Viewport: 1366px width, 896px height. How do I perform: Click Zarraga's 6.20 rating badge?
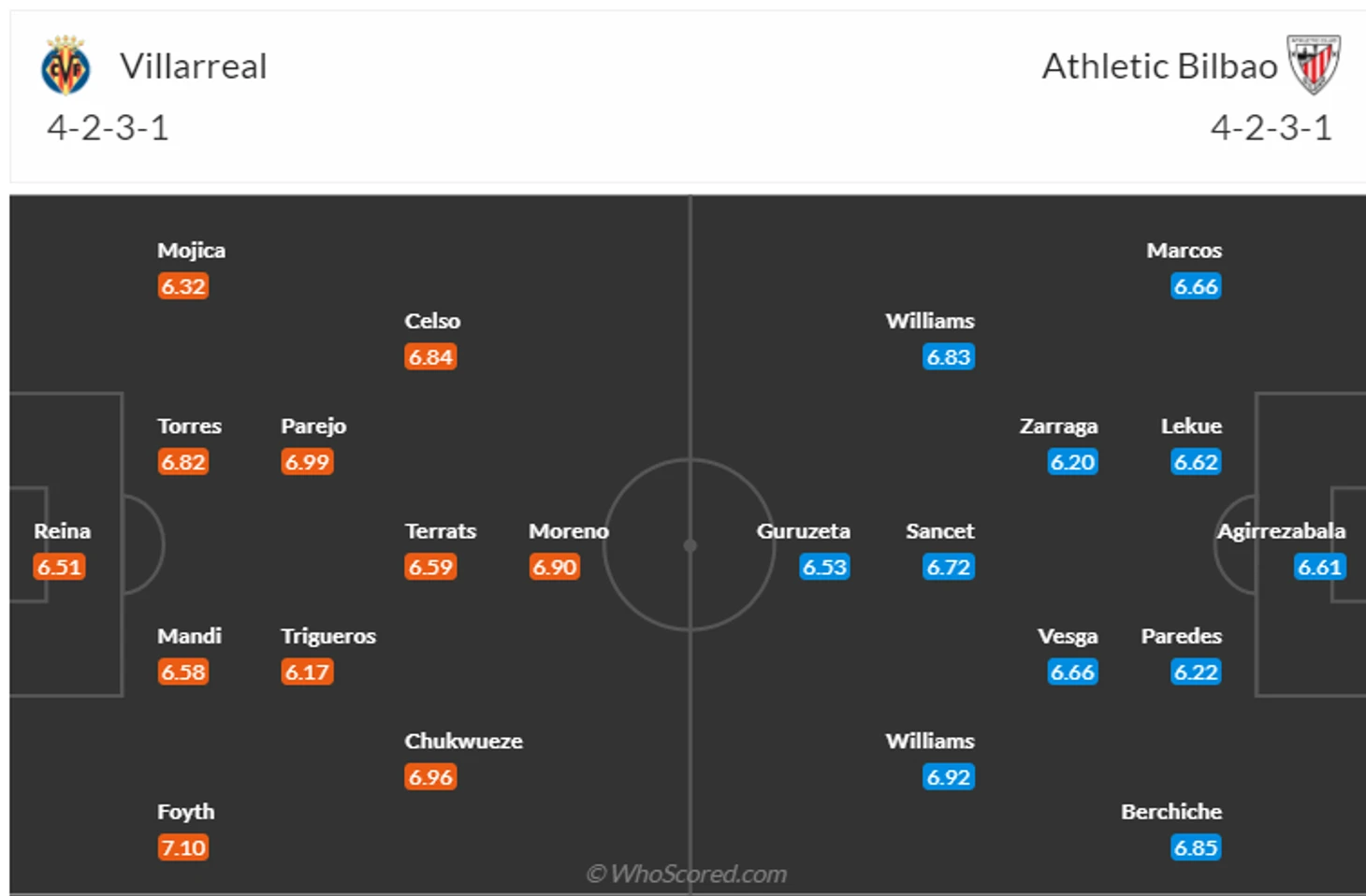(1072, 462)
